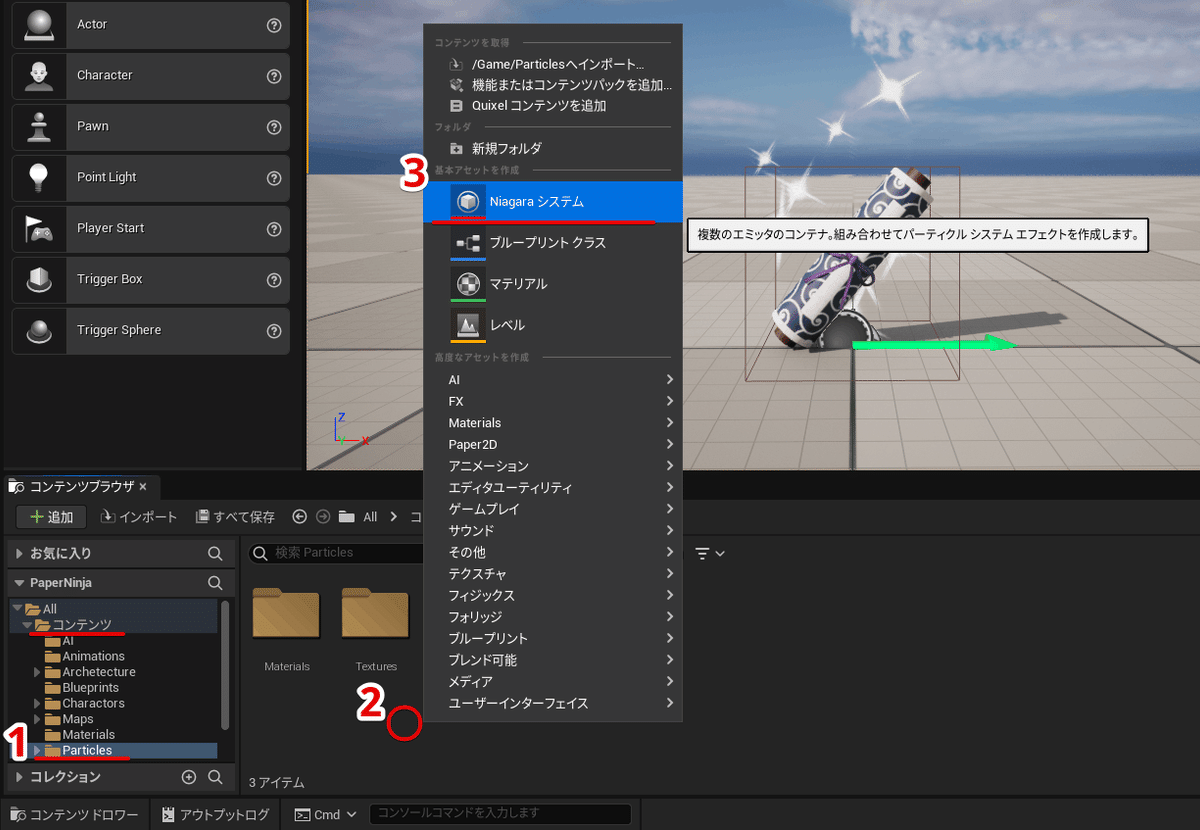Viewport: 1200px width, 830px height.
Task: Open the エディタユーティリティ submenu
Action: pyautogui.click(x=553, y=488)
